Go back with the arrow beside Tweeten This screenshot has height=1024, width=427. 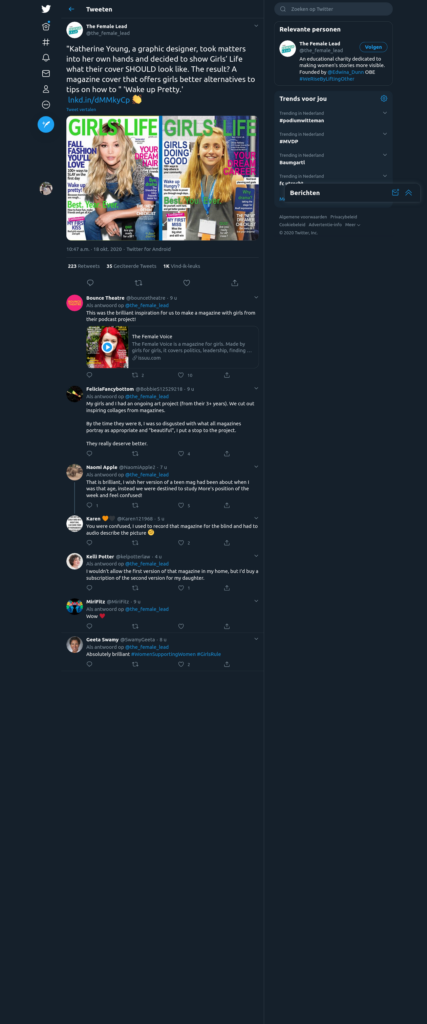tap(71, 9)
